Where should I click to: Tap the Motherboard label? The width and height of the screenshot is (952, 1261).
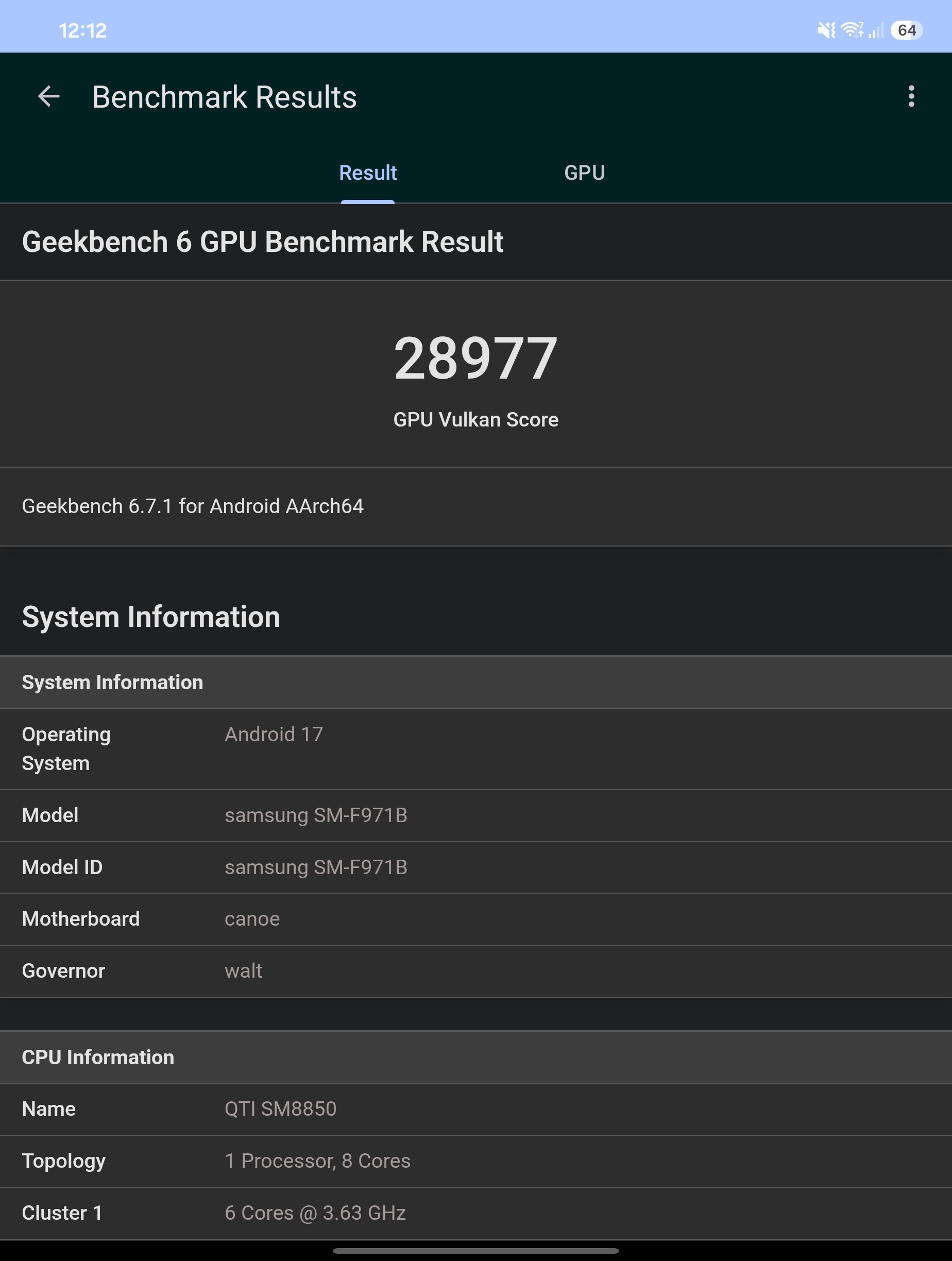click(80, 919)
